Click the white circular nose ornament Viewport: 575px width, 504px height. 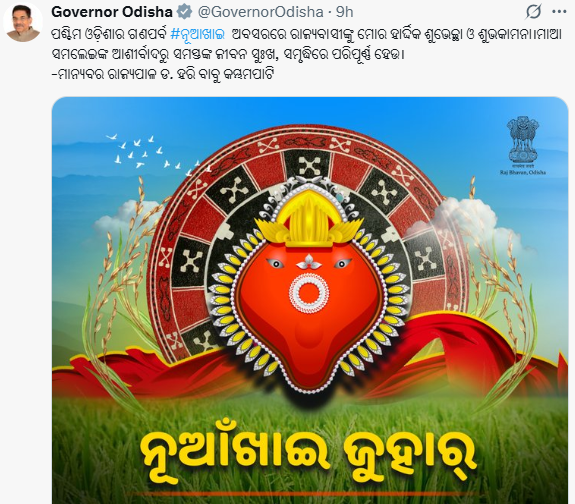click(309, 293)
